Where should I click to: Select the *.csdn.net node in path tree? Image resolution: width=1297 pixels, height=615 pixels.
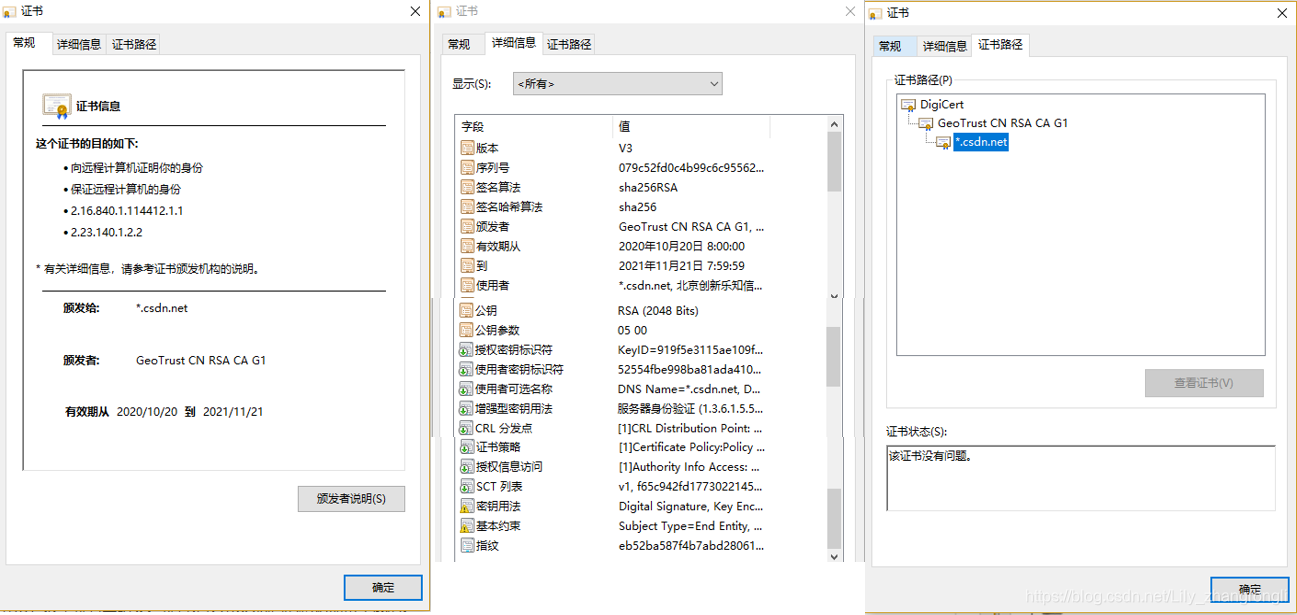[x=981, y=143]
